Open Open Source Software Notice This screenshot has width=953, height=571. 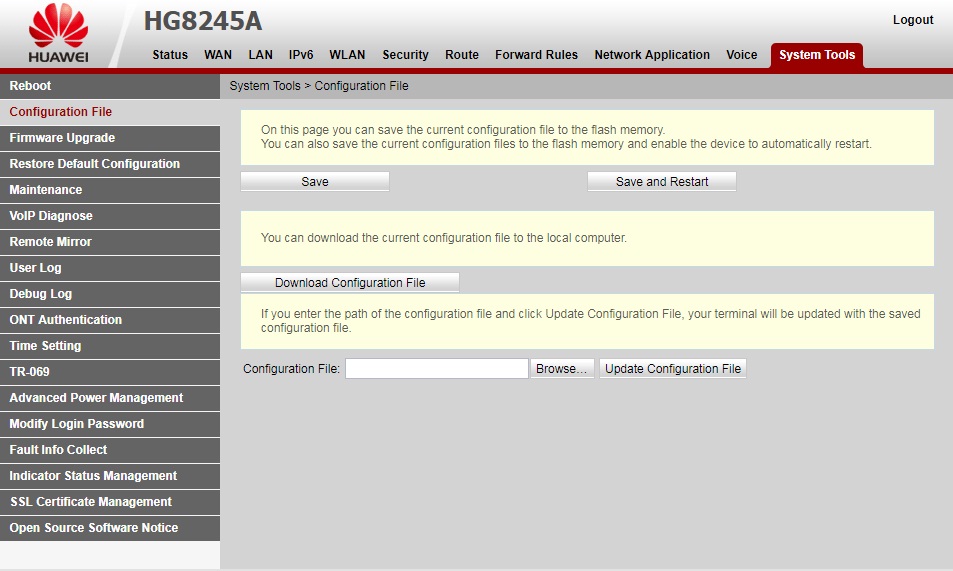[110, 528]
